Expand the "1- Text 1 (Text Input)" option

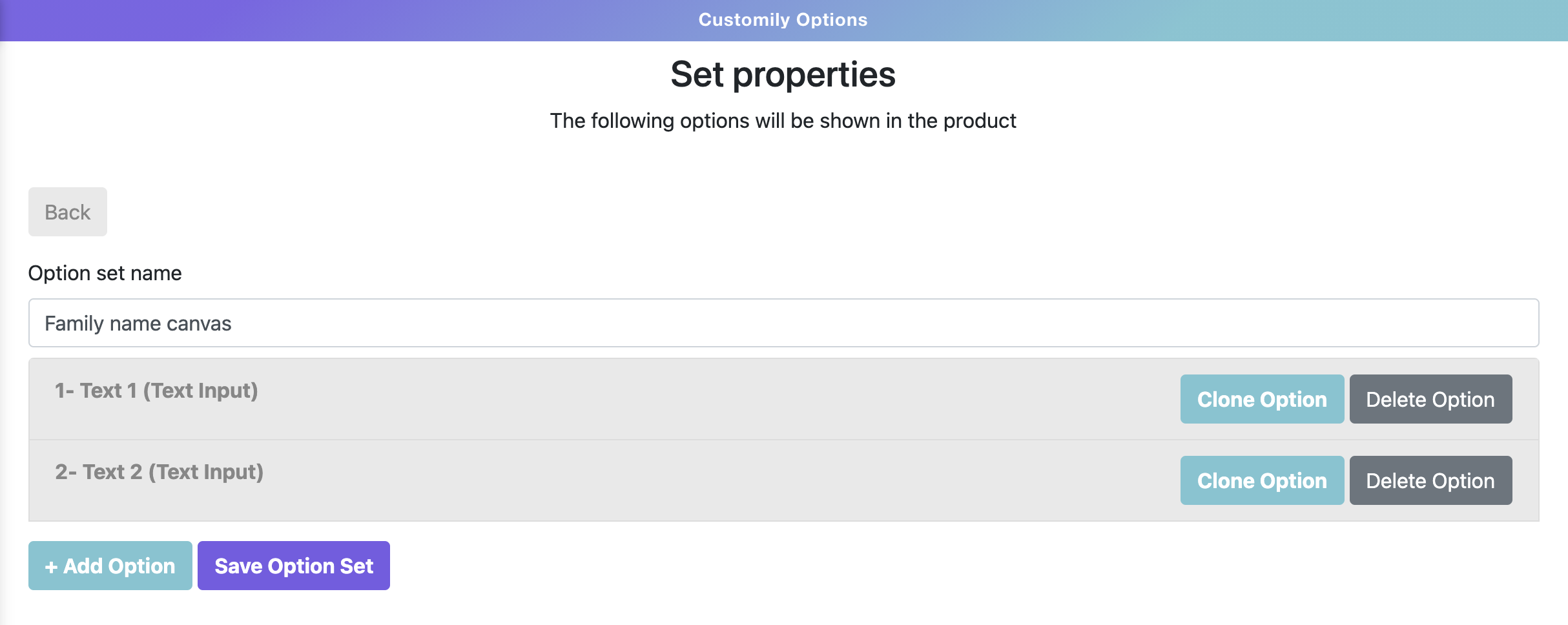coord(156,391)
